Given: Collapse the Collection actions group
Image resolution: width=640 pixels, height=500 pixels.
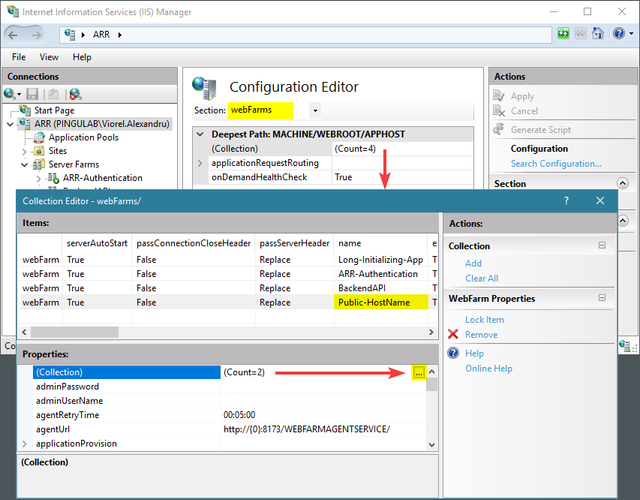Looking at the screenshot, I should 602,245.
